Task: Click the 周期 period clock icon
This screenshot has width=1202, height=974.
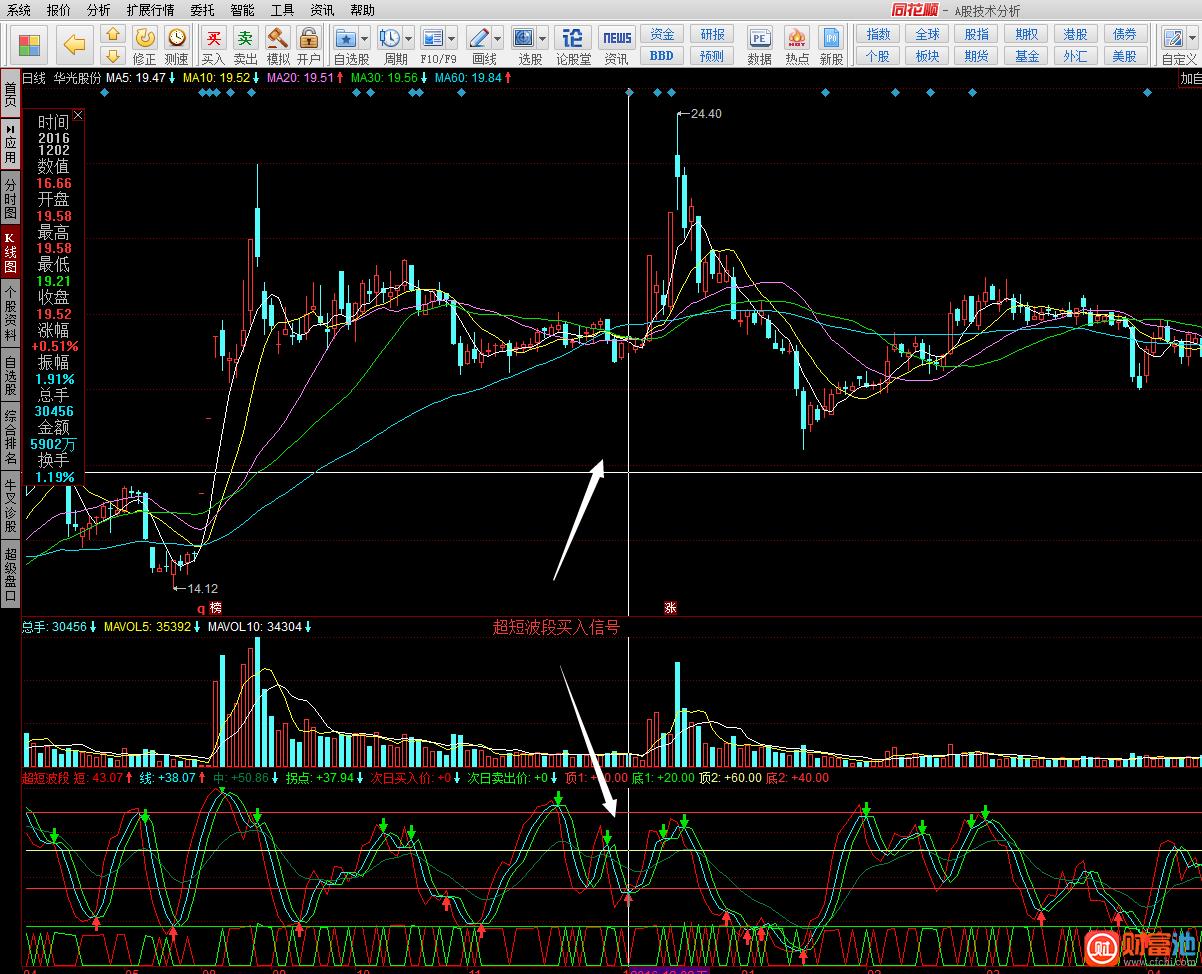Action: (390, 38)
